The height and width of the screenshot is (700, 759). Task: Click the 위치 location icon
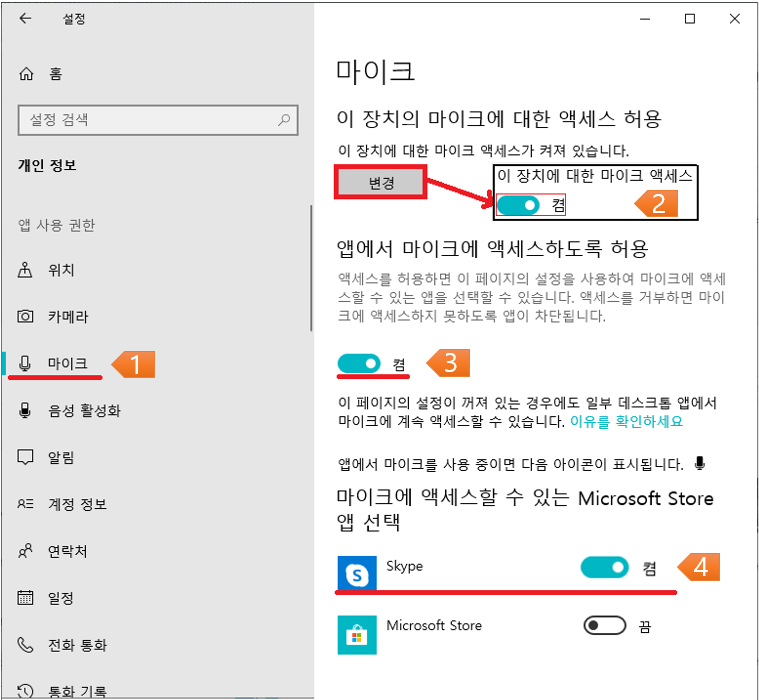coord(25,270)
